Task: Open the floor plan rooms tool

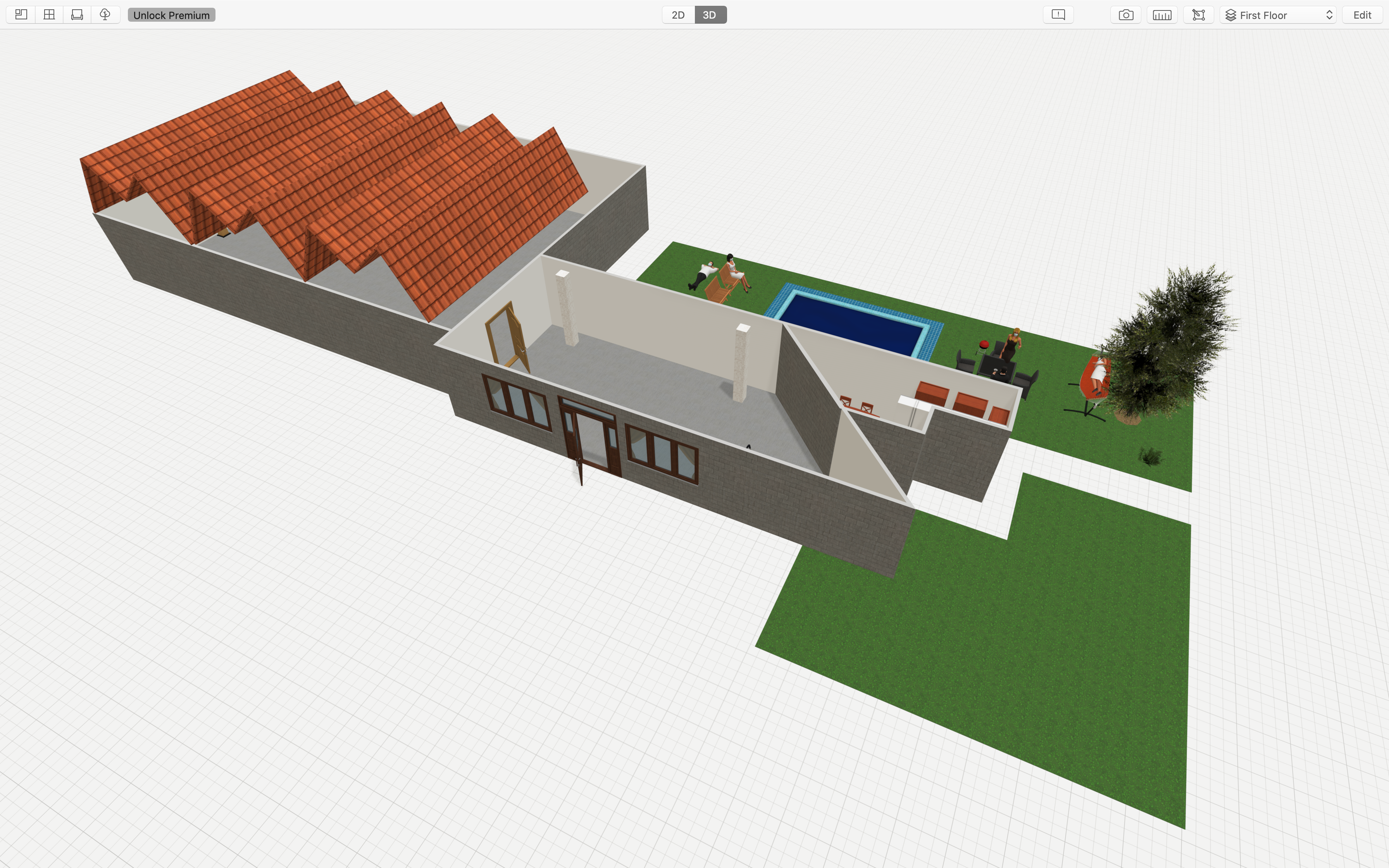Action: pos(21,15)
